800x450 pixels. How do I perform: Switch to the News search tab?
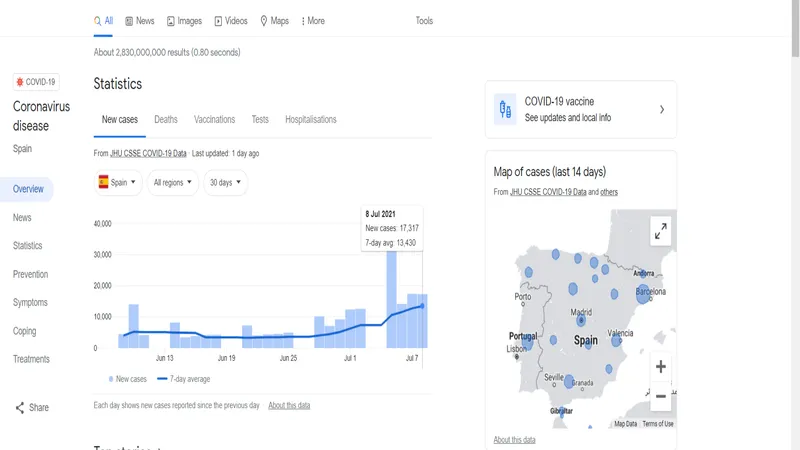(140, 21)
